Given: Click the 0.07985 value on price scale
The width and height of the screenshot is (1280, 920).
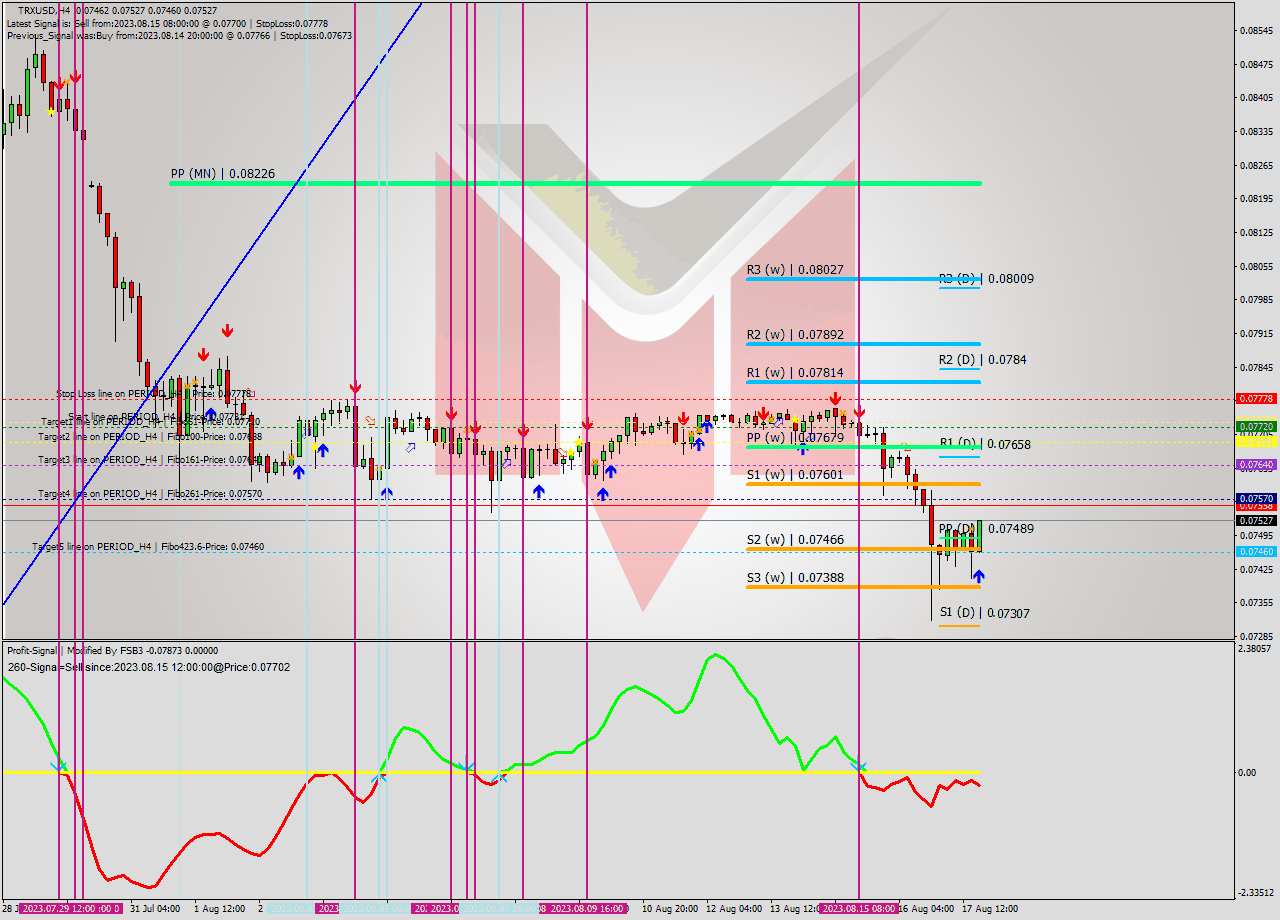Looking at the screenshot, I should [1256, 300].
